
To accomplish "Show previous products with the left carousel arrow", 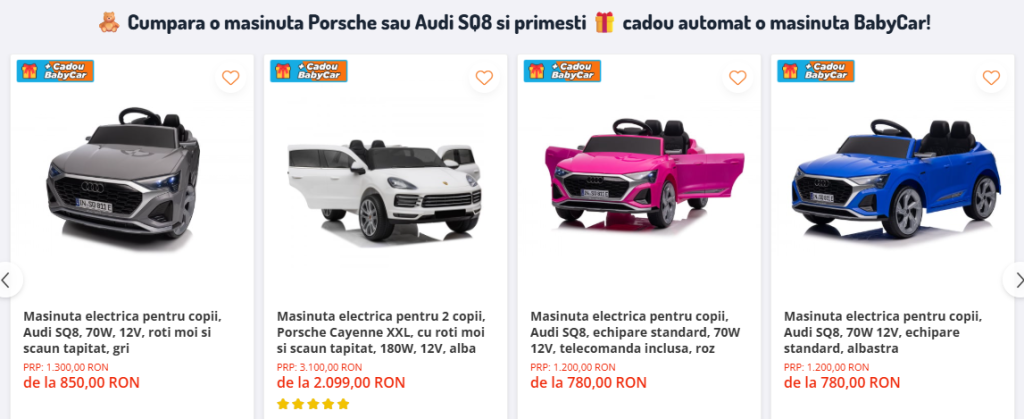I will [x=8, y=280].
